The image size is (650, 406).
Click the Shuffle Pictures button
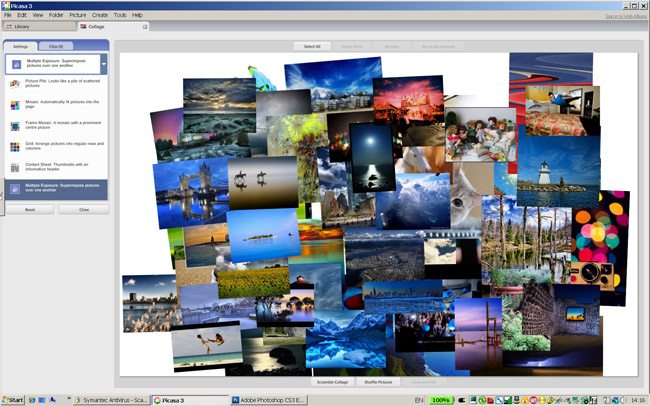[378, 382]
